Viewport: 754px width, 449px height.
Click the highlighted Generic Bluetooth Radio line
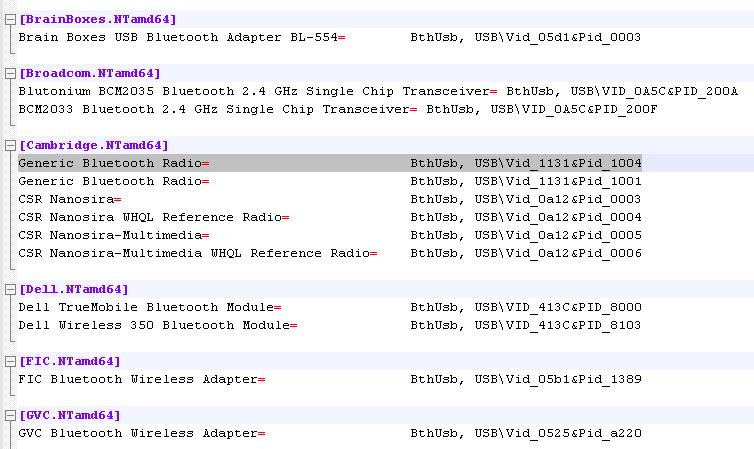tap(330, 163)
